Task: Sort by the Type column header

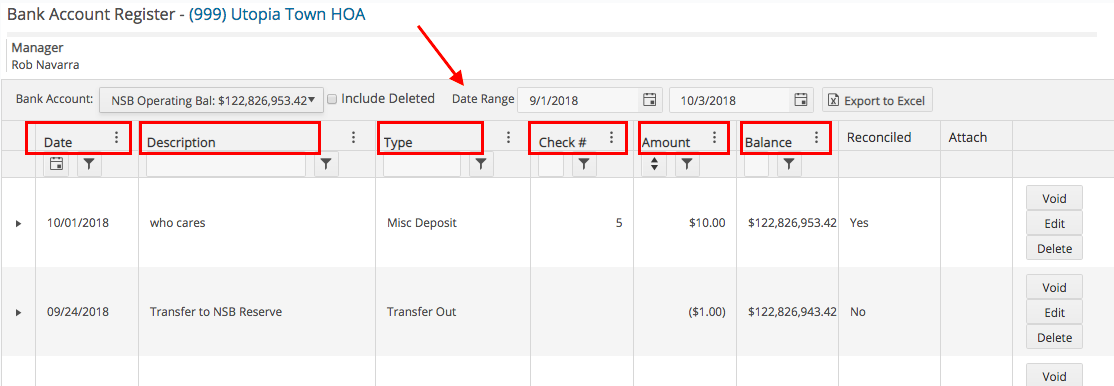Action: tap(398, 142)
